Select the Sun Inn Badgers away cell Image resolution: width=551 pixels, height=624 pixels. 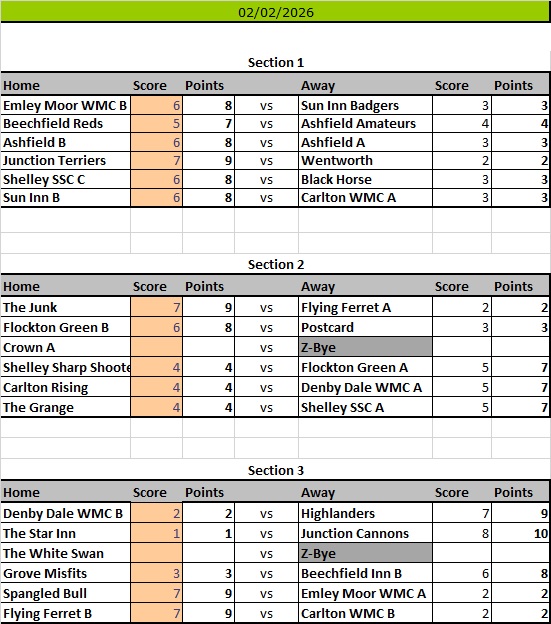(x=365, y=105)
